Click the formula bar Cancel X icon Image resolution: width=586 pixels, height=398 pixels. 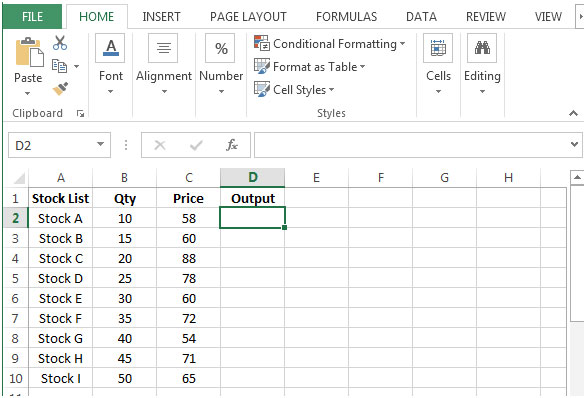point(160,145)
